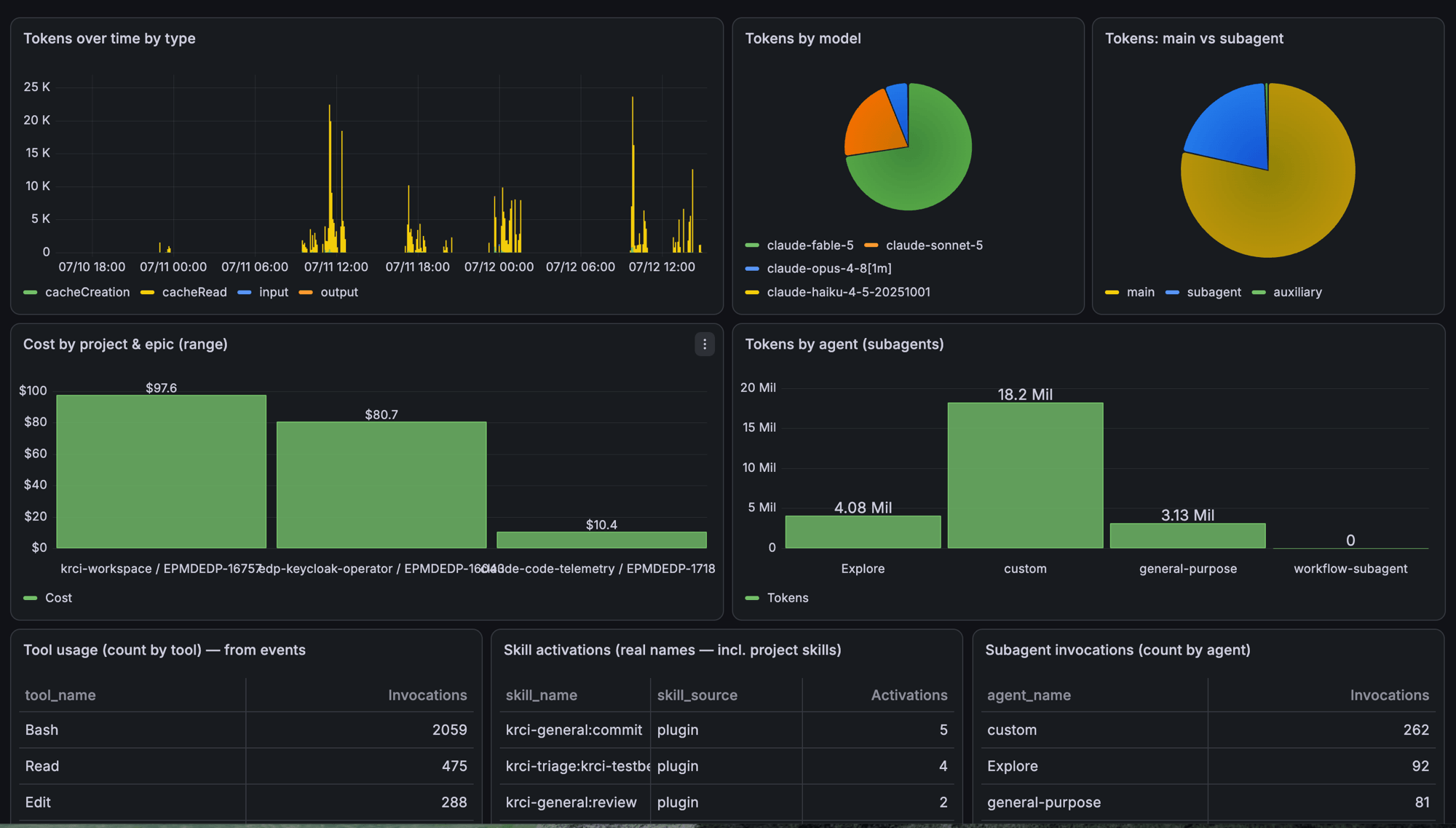Click the 4.08 Mil Explore bar

coord(863,532)
